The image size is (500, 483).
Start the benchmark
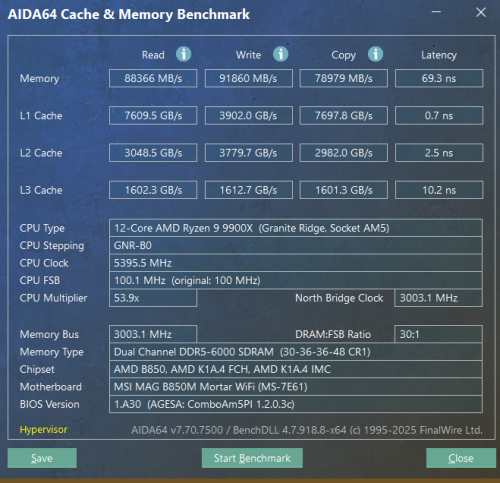point(252,458)
